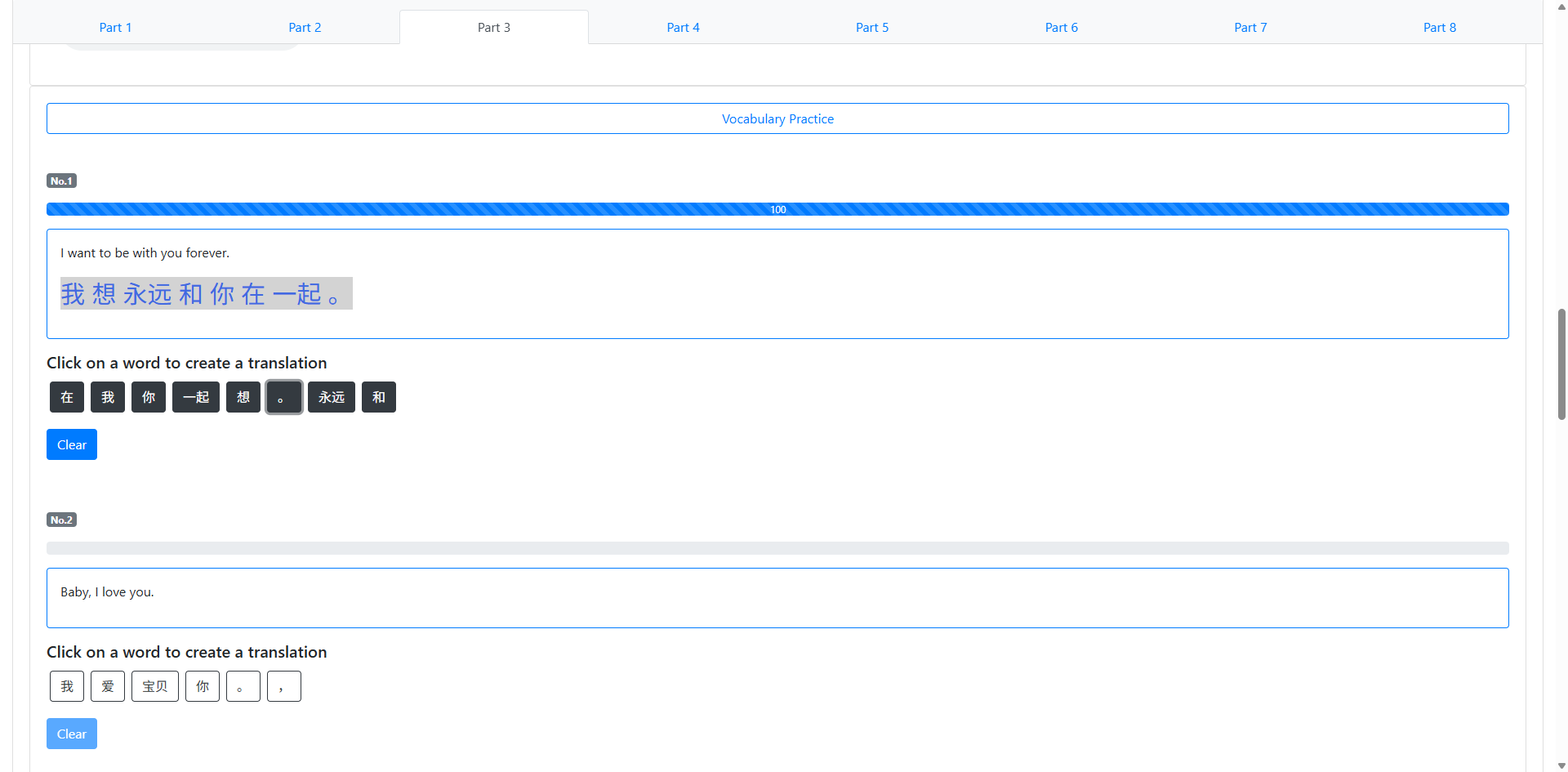This screenshot has height=772, width=1568.
Task: Pick the 爱 word tile
Action: (108, 686)
